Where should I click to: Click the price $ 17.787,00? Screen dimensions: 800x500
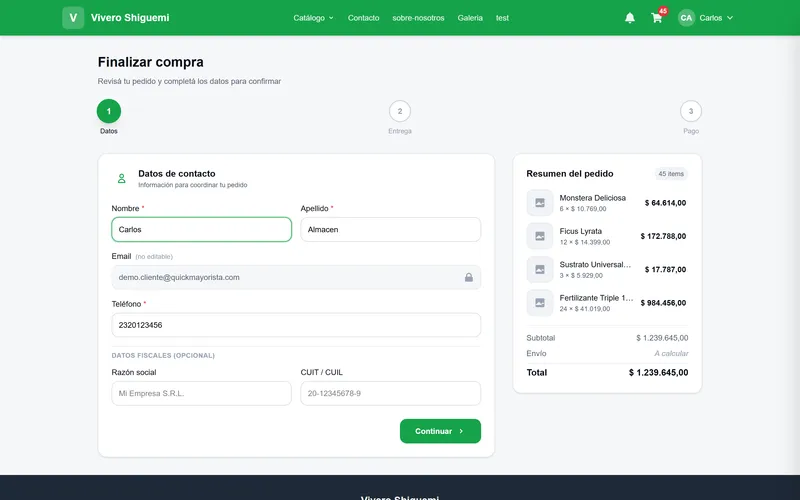tap(665, 269)
